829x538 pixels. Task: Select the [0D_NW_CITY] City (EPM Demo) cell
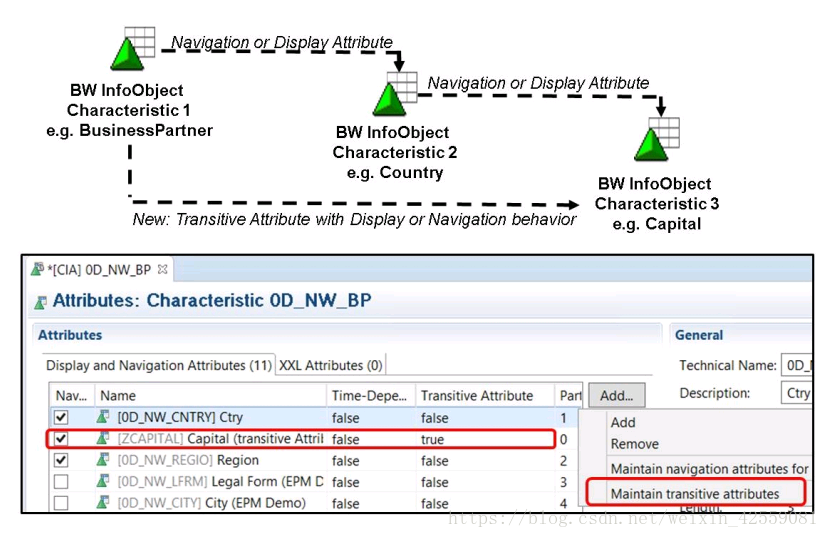pos(211,503)
